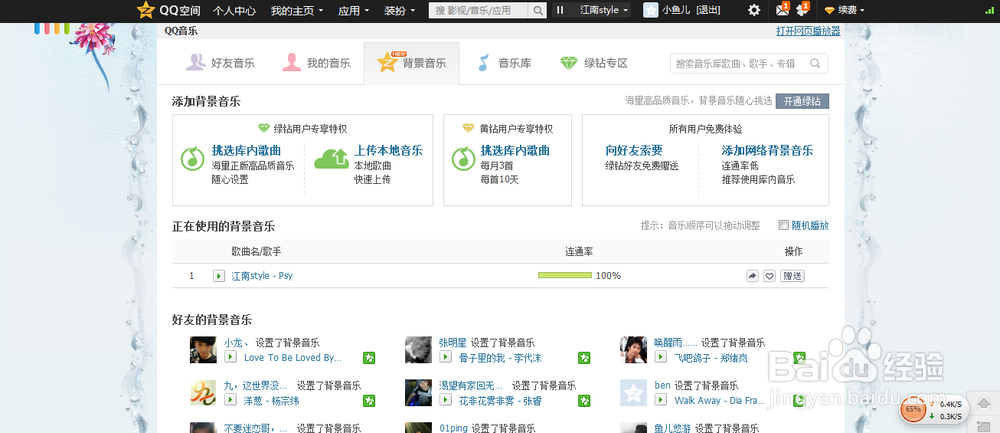
Task: Click 挑选库内歌曲 under 黄钻用户专享特权
Action: pos(515,151)
